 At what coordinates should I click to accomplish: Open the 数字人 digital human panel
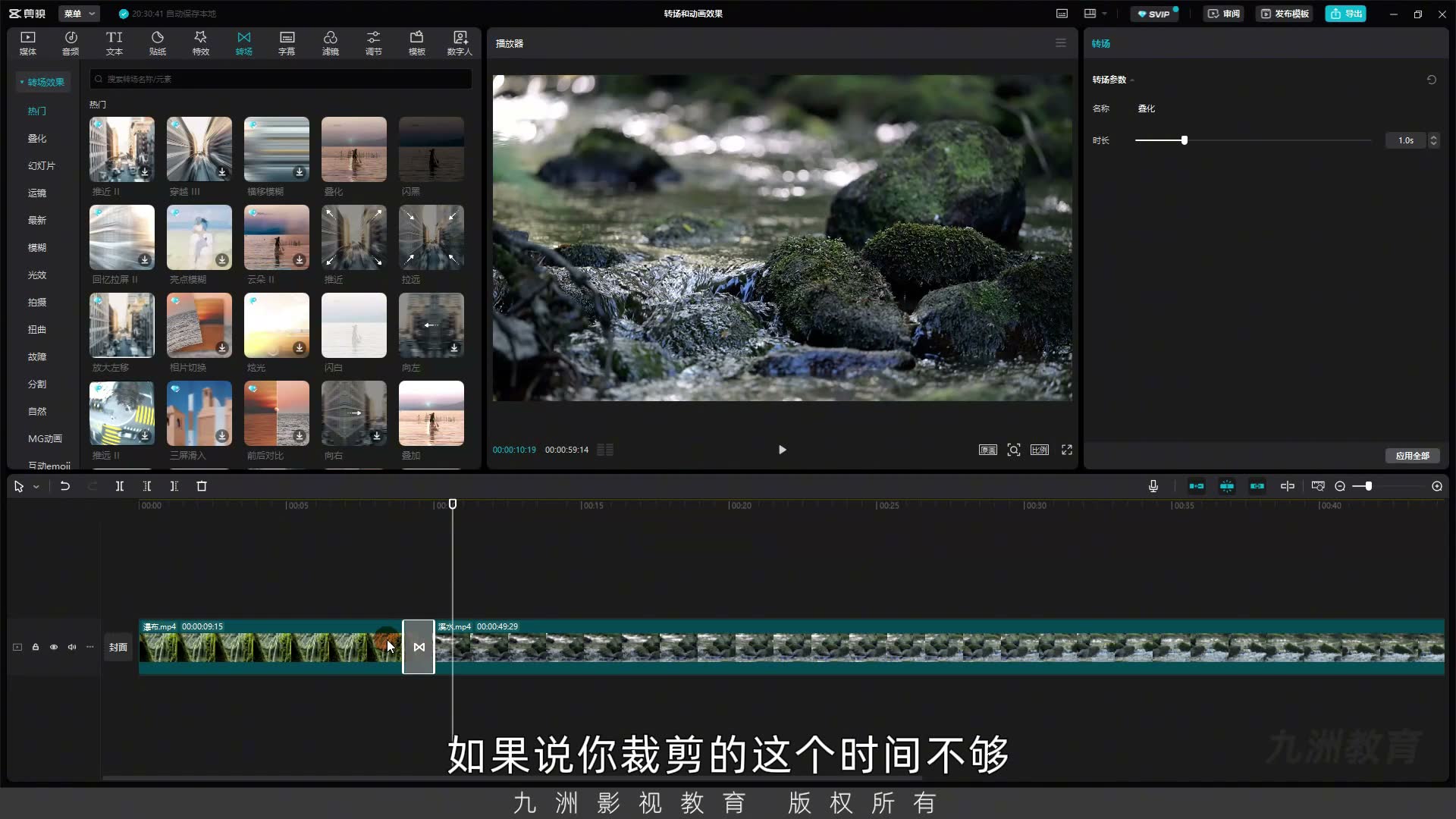coord(460,43)
